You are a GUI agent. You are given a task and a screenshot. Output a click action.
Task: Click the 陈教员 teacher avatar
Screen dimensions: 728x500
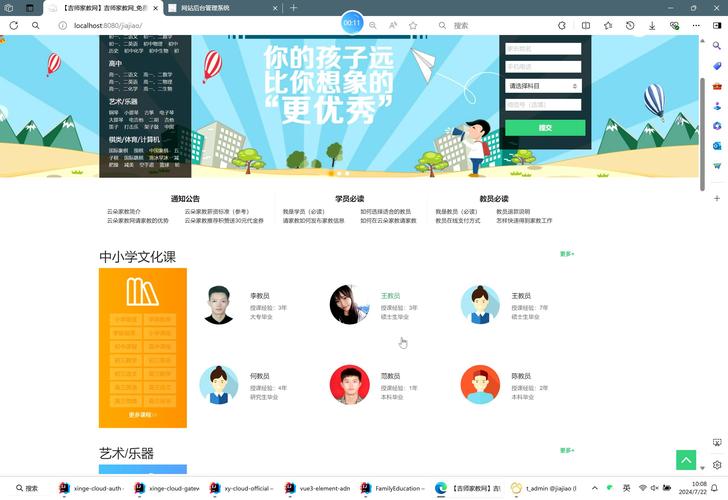[x=480, y=385]
